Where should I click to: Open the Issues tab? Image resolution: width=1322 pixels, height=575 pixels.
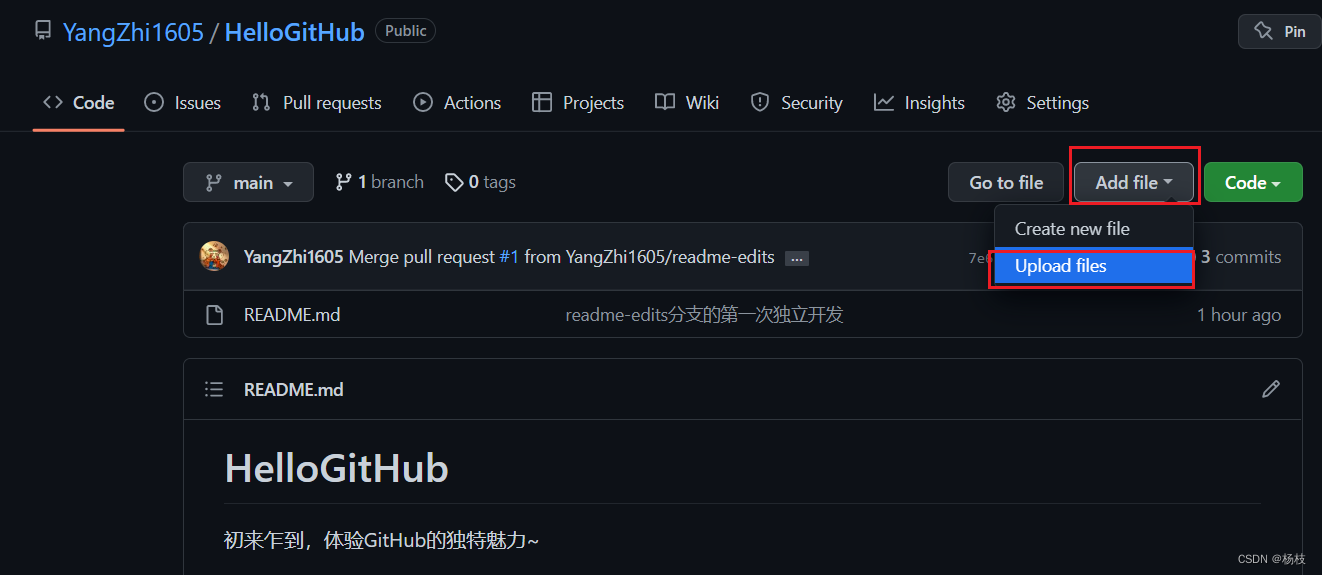182,102
